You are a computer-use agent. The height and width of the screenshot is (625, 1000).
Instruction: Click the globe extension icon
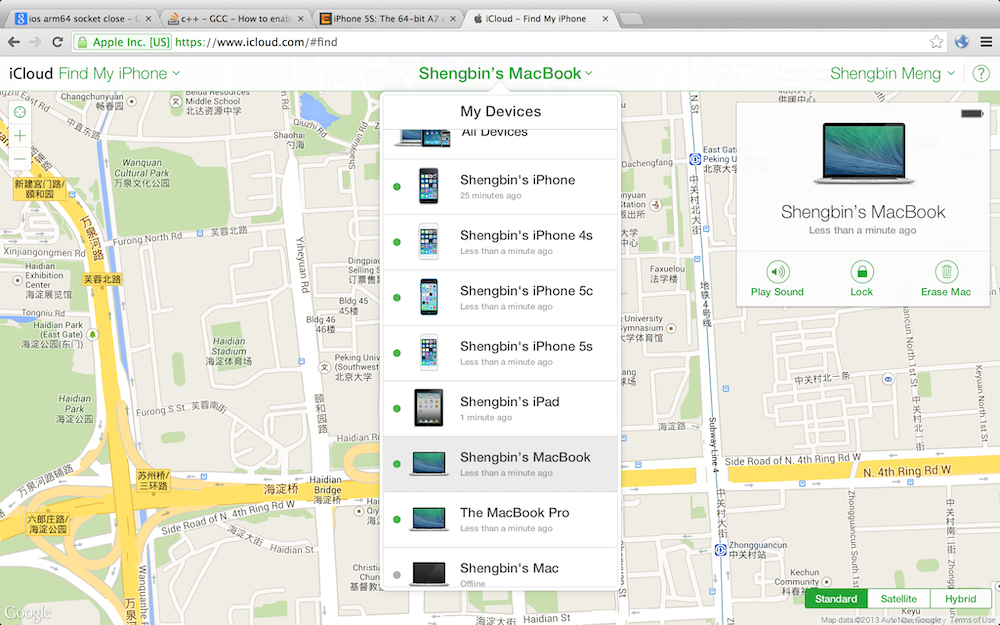click(962, 42)
